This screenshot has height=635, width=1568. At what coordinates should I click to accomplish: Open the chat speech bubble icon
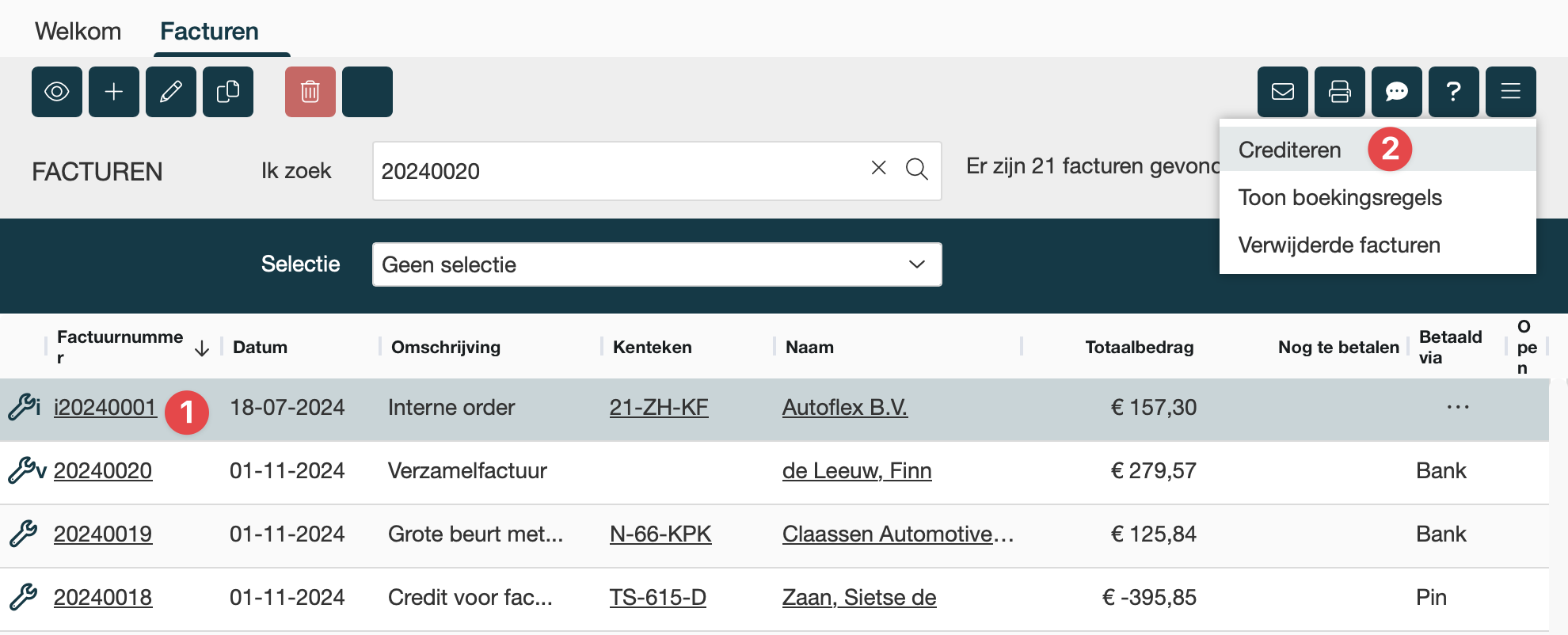coord(1397,92)
